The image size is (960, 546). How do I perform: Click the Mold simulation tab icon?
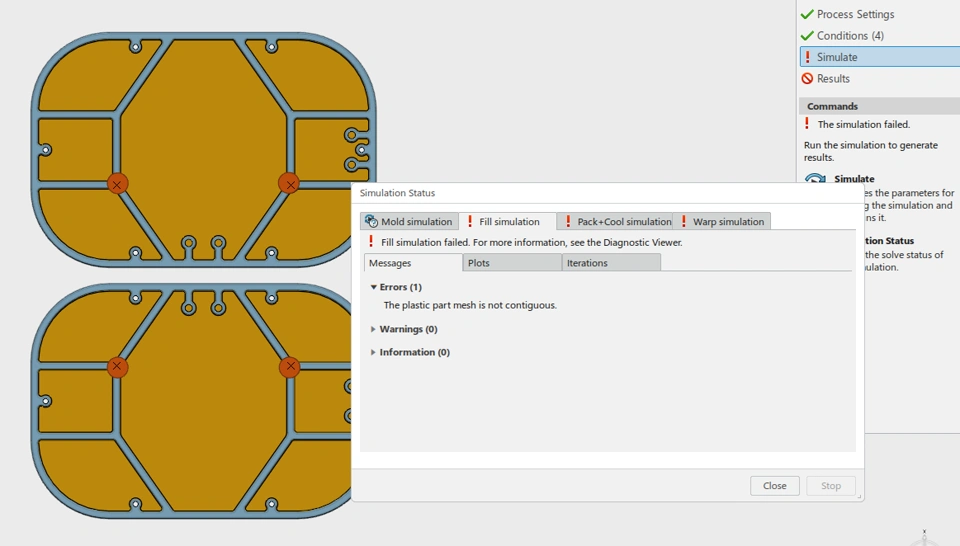pos(371,222)
